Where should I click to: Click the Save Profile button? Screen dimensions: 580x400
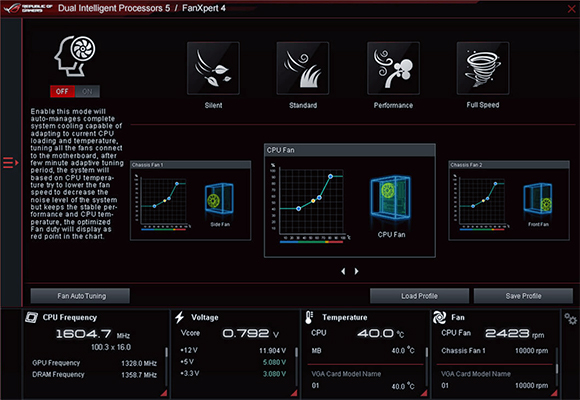coord(523,296)
